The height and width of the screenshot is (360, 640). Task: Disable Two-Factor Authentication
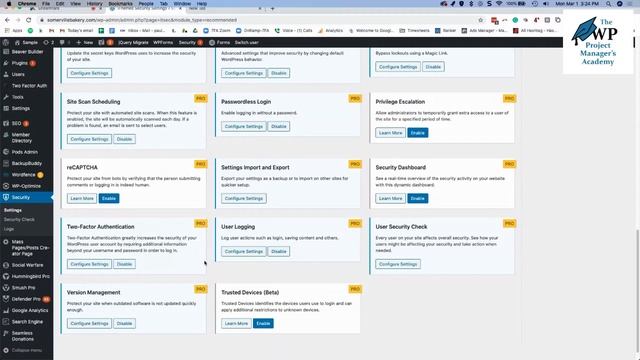(x=124, y=264)
